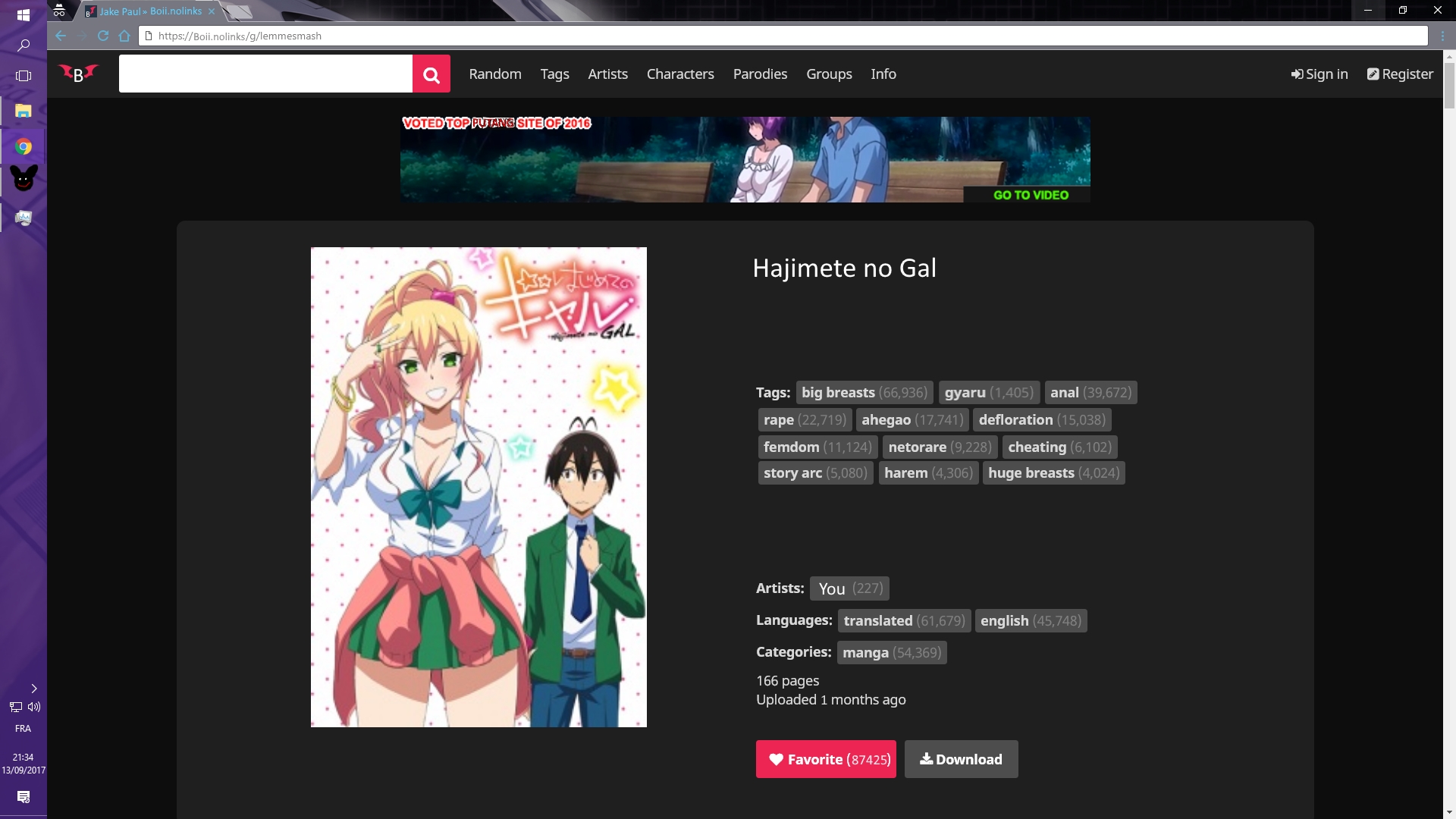Screen dimensions: 1456x819
Task: Click the Favorite button
Action: (826, 759)
